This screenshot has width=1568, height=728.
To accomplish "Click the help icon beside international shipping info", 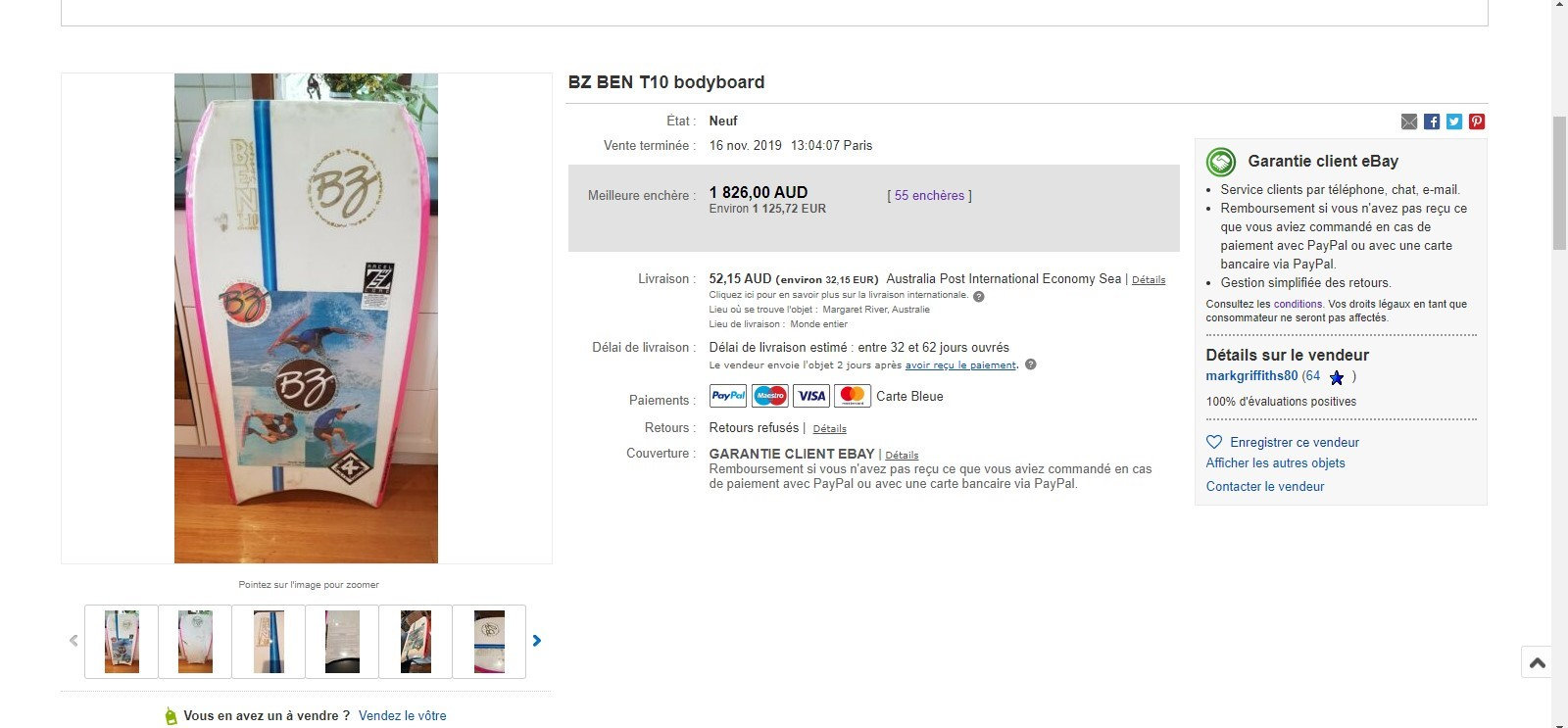I will tap(978, 296).
